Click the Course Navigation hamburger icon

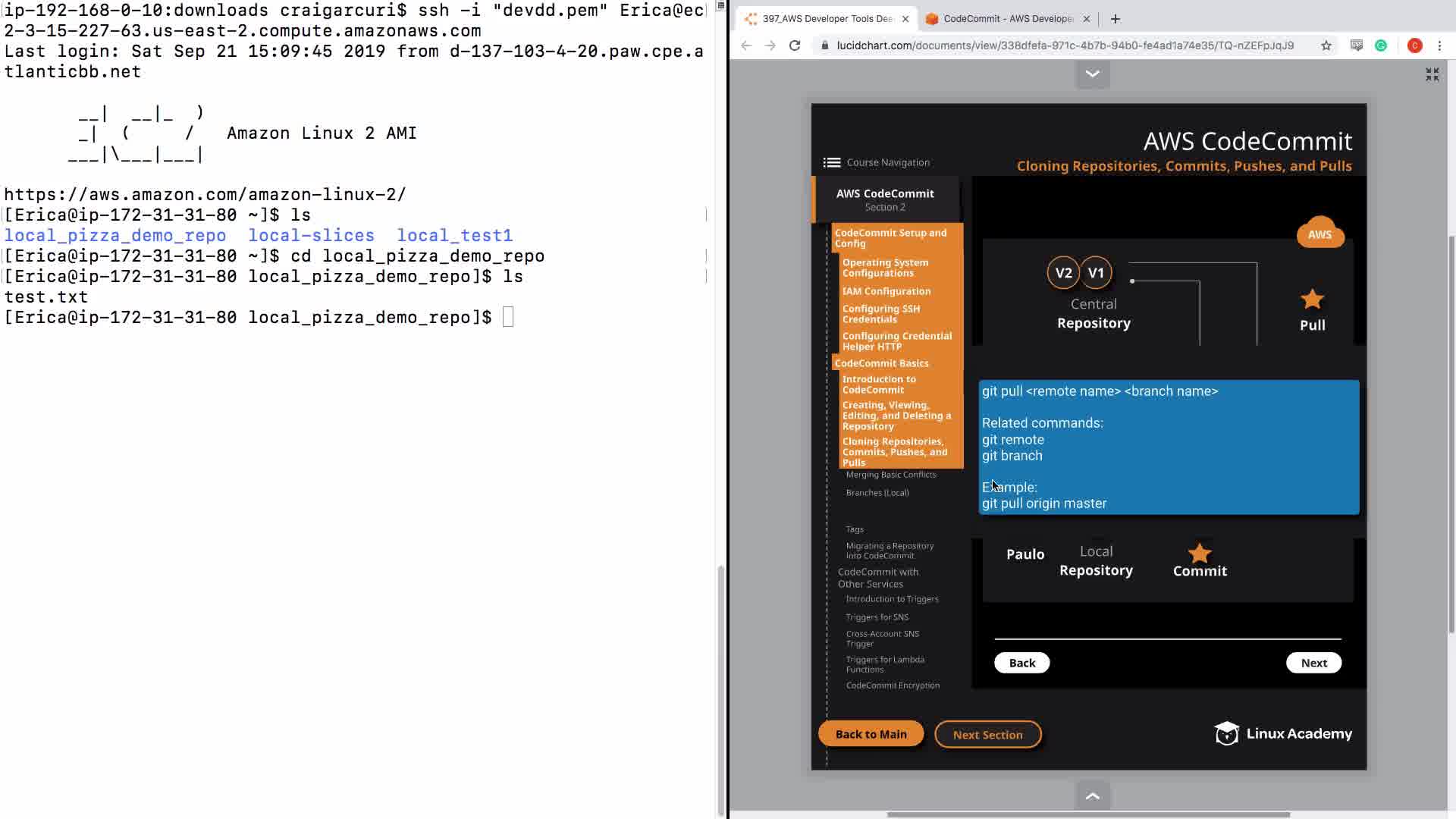(832, 162)
